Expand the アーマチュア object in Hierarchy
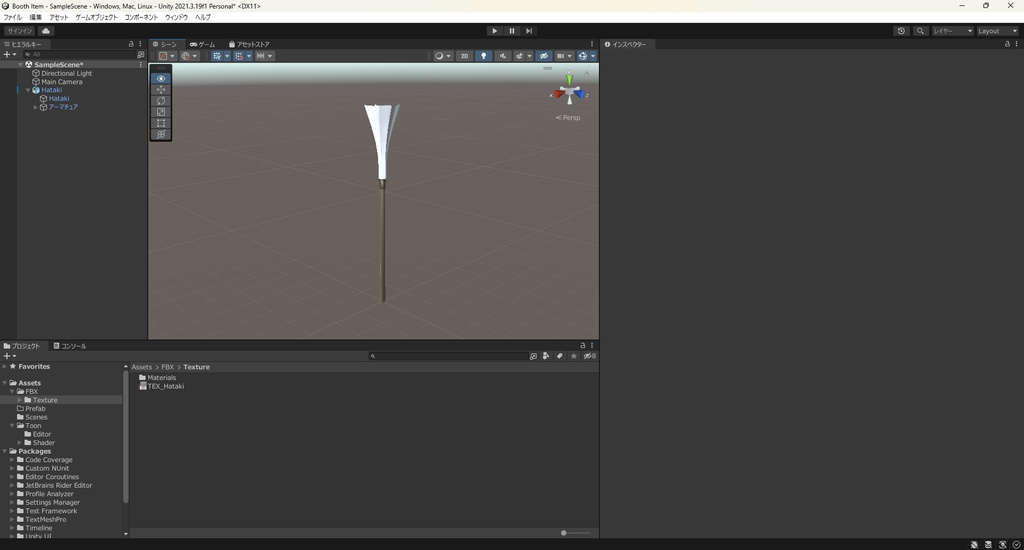 point(35,107)
